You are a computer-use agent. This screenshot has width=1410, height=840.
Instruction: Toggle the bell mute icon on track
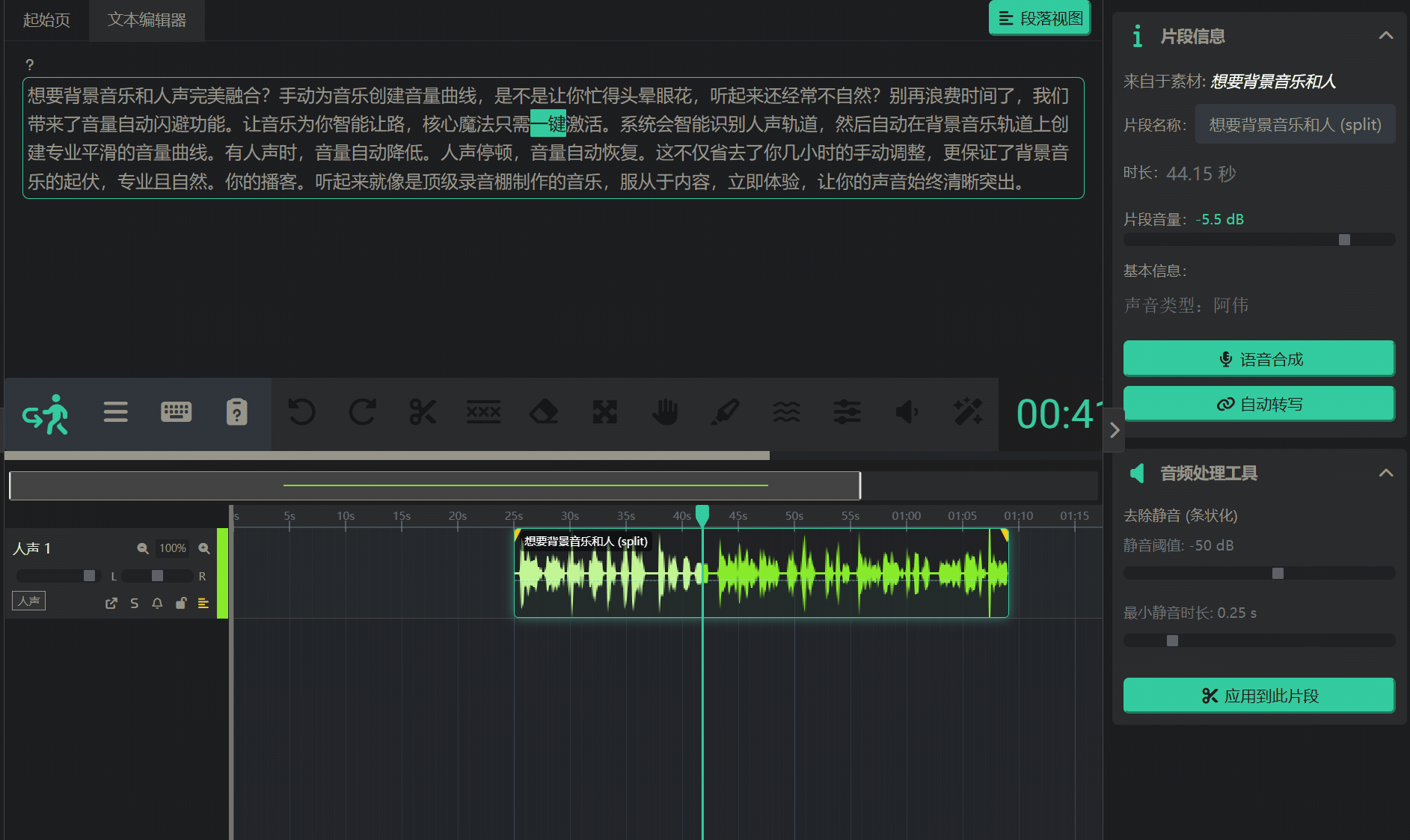[x=157, y=603]
